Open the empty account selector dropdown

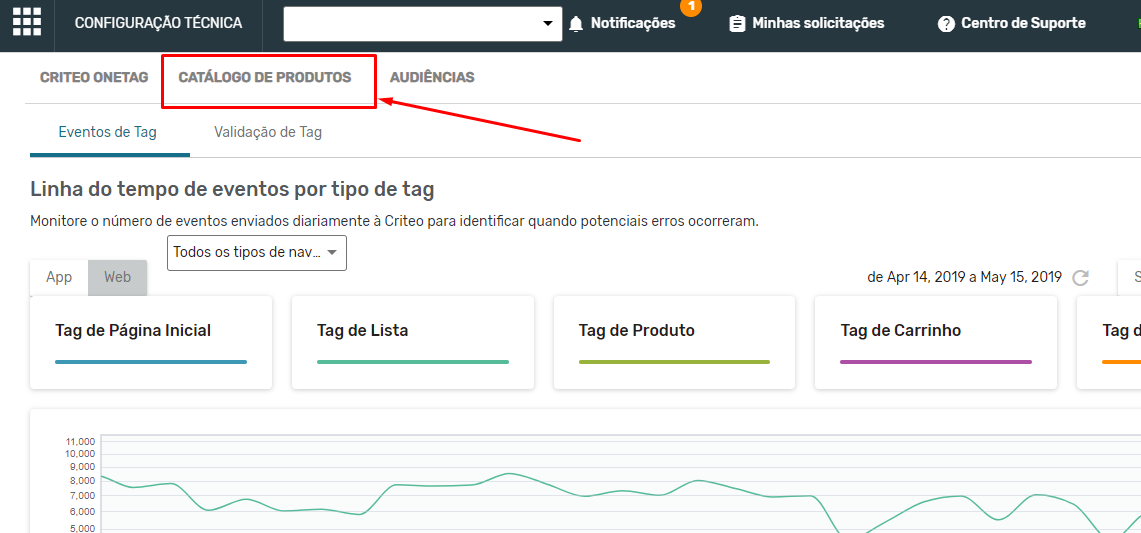[423, 24]
